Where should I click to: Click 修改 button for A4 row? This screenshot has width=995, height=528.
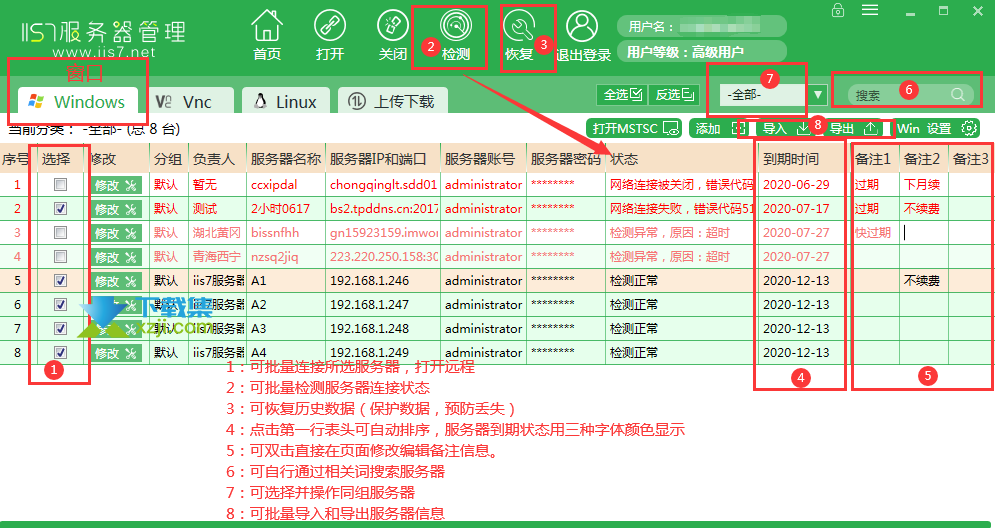[x=116, y=353]
